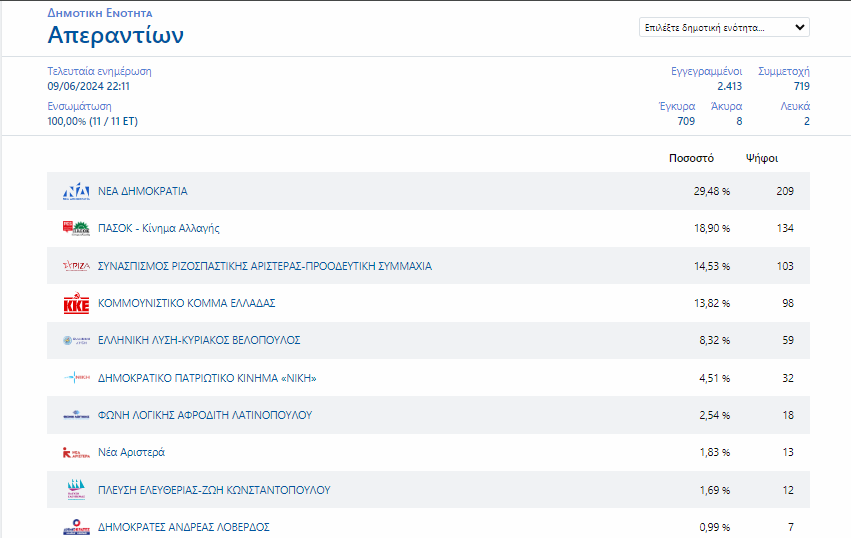This screenshot has height=538, width=851.
Task: Open ΠΑΣΟΚ - Κίνημα Αλλαγής party name
Action: pos(158,229)
